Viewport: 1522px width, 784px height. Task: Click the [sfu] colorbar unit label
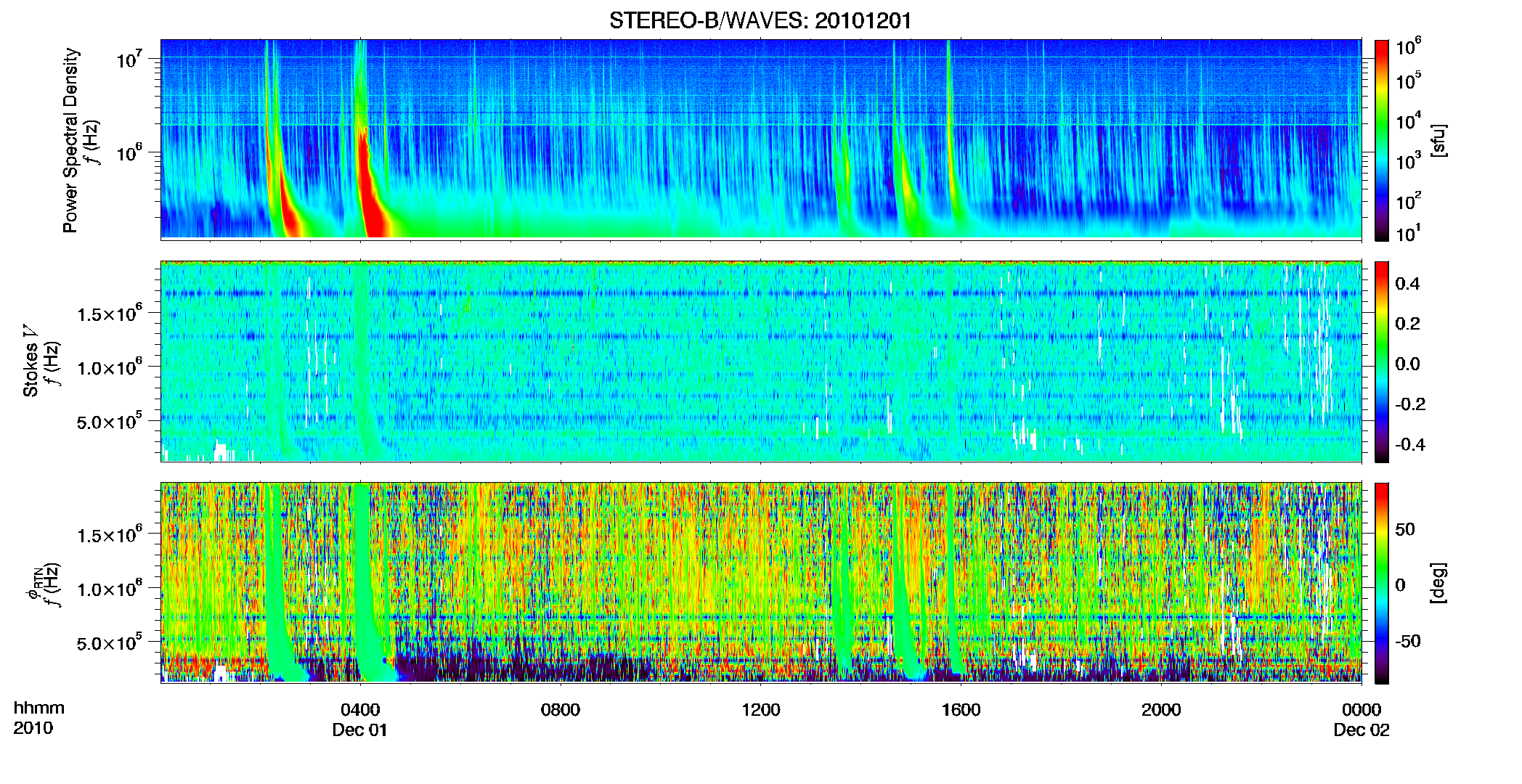pos(1438,140)
